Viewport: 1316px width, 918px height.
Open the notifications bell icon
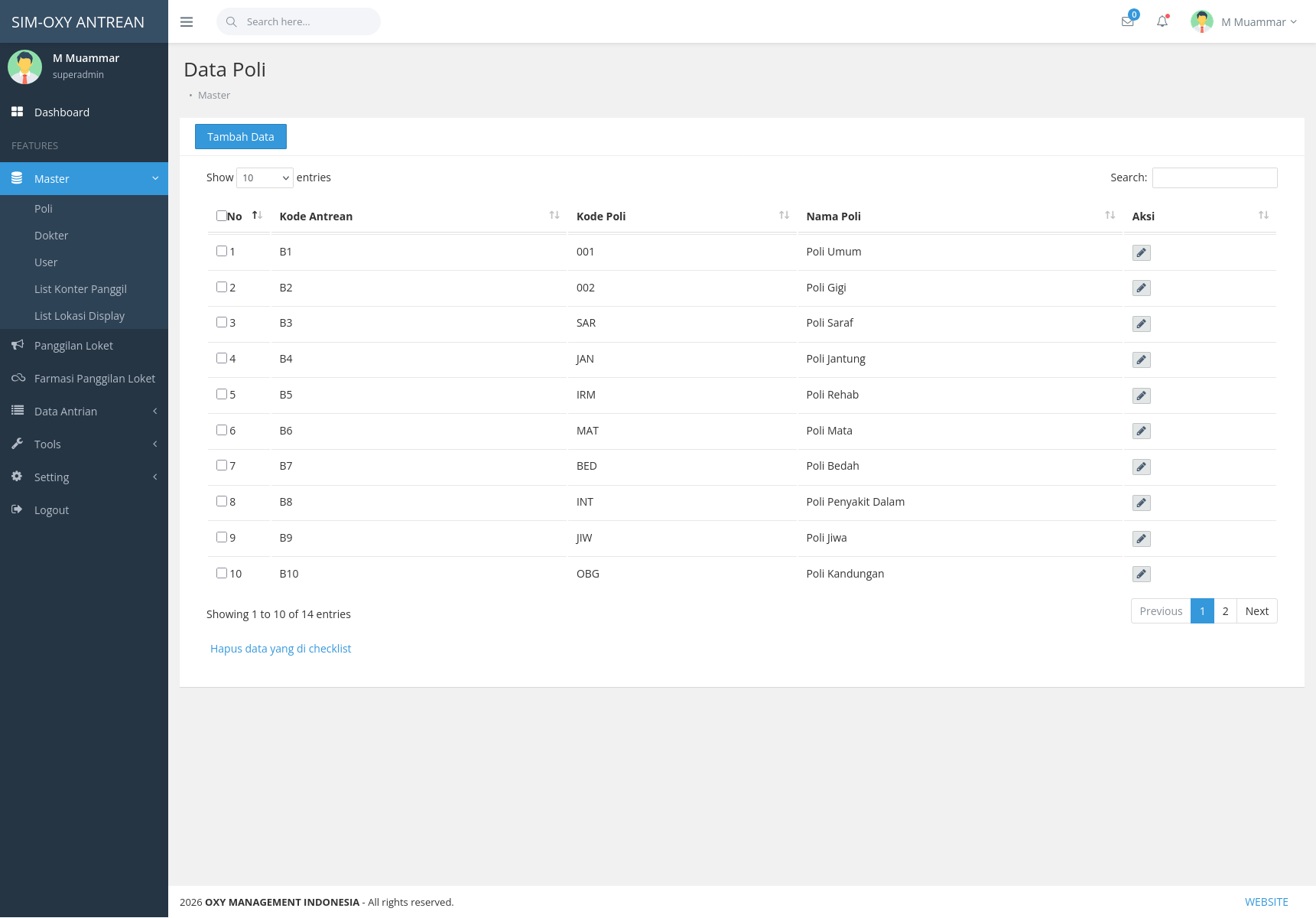click(1162, 21)
